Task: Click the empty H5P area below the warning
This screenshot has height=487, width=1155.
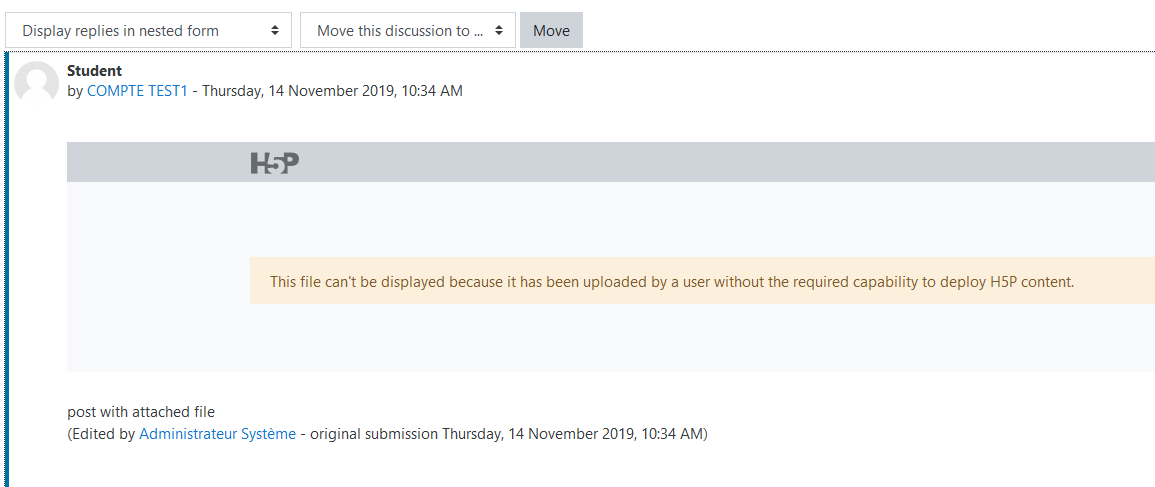Action: [611, 337]
